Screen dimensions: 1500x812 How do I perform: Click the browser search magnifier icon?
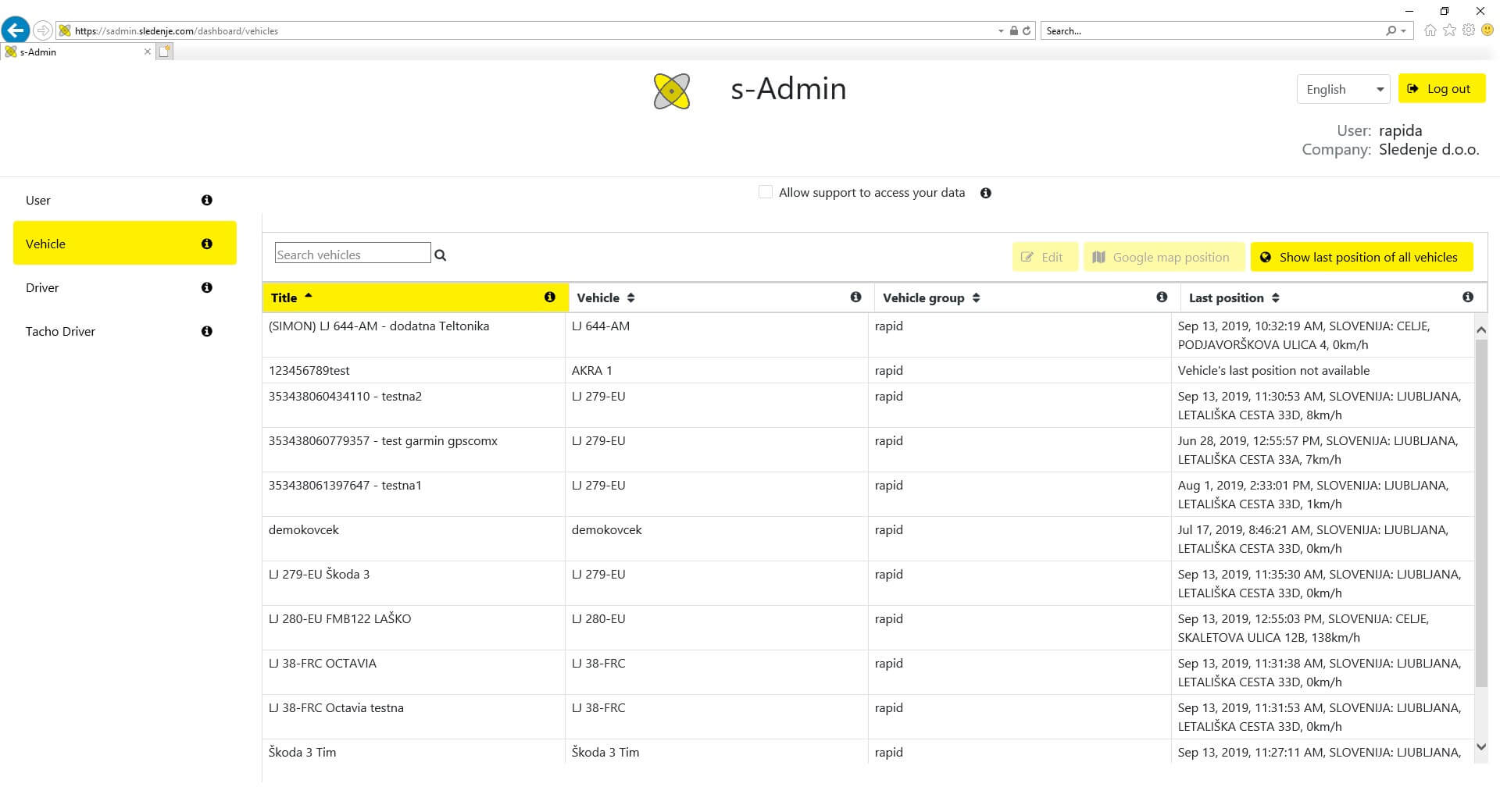tap(1391, 31)
